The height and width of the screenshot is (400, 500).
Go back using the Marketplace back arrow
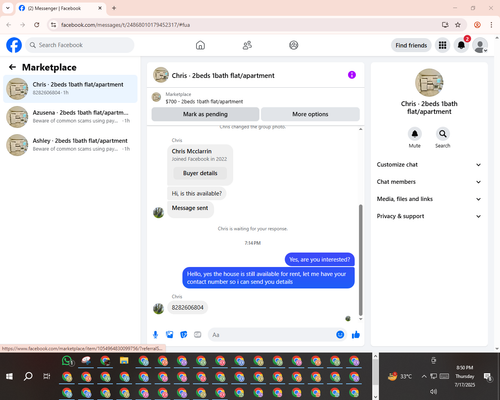(12, 67)
